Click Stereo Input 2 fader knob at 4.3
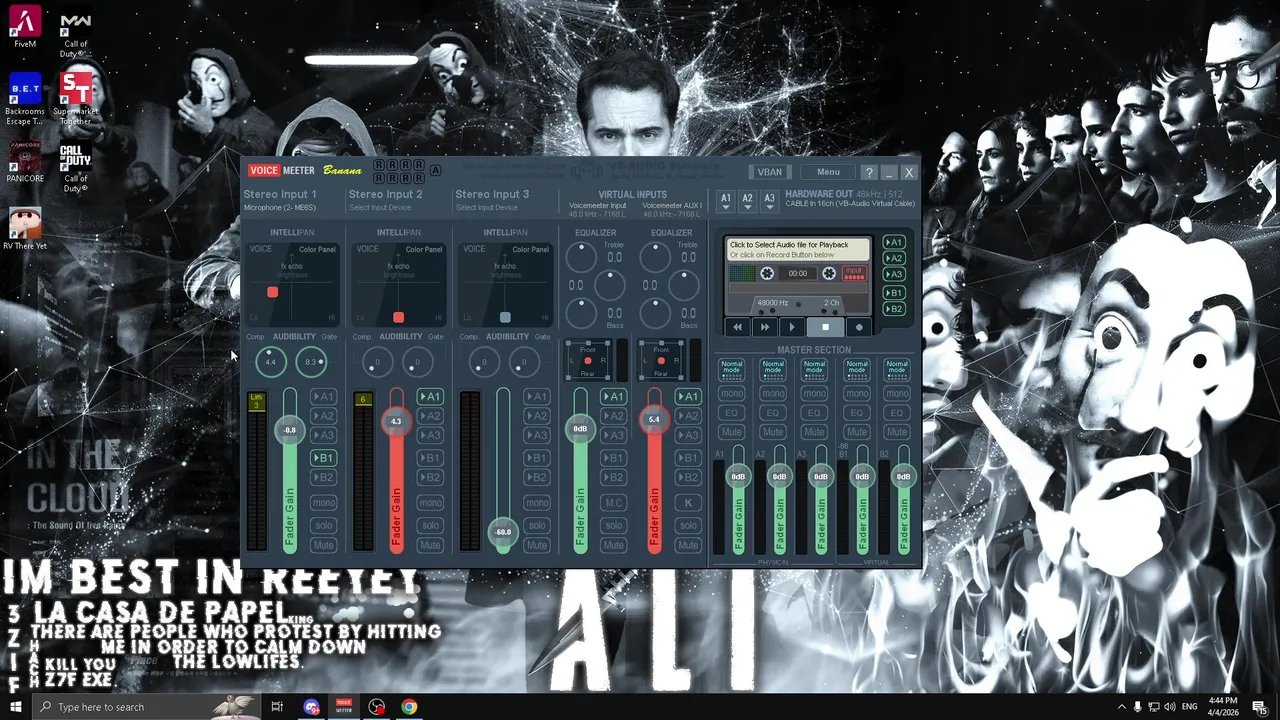This screenshot has height=720, width=1280. click(396, 421)
